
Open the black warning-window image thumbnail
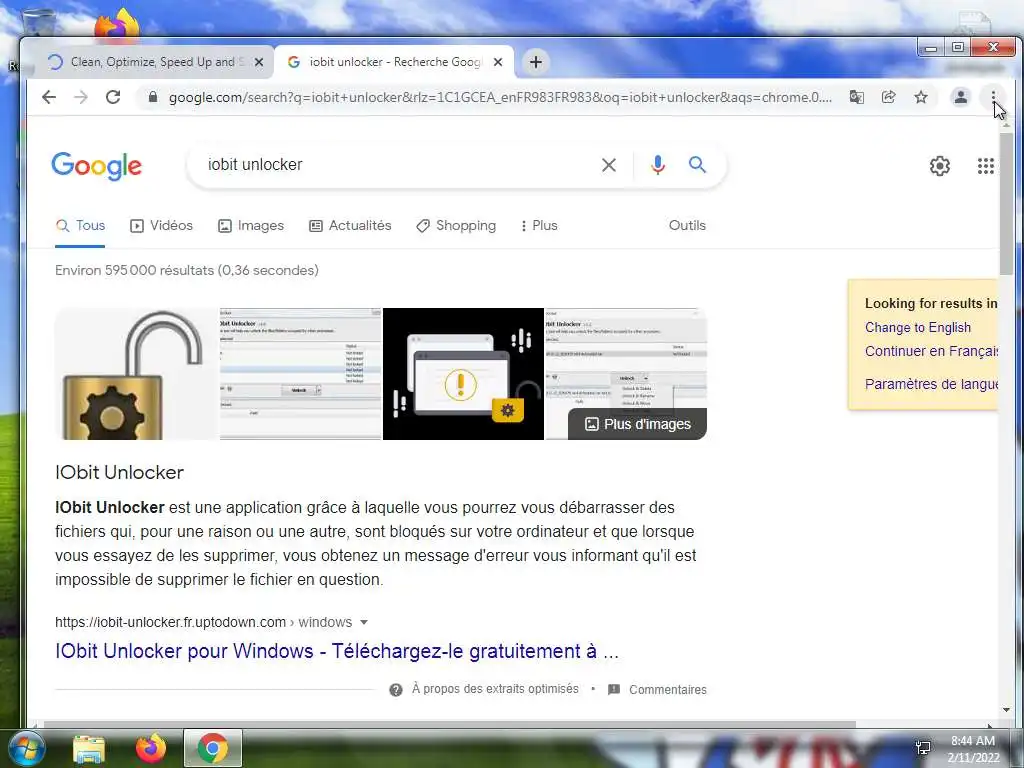(463, 374)
